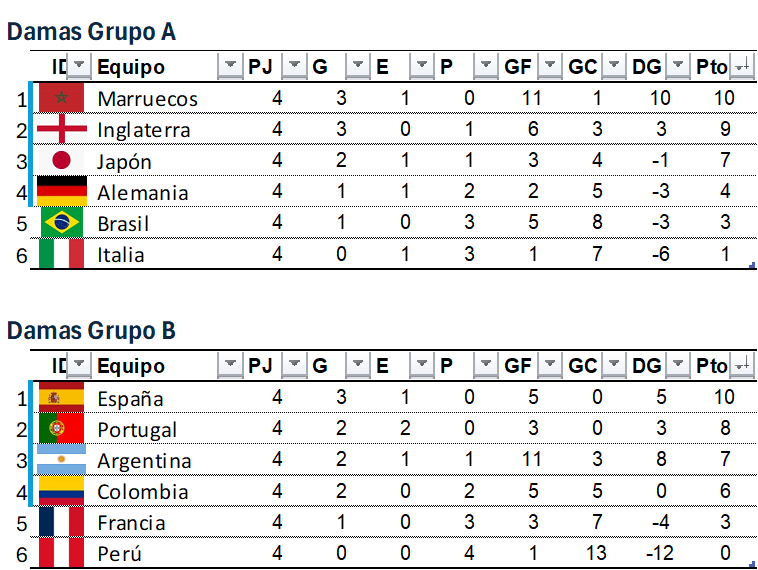Select the Argentina team name cell
Viewport: 758px width, 570px height.
(x=144, y=461)
